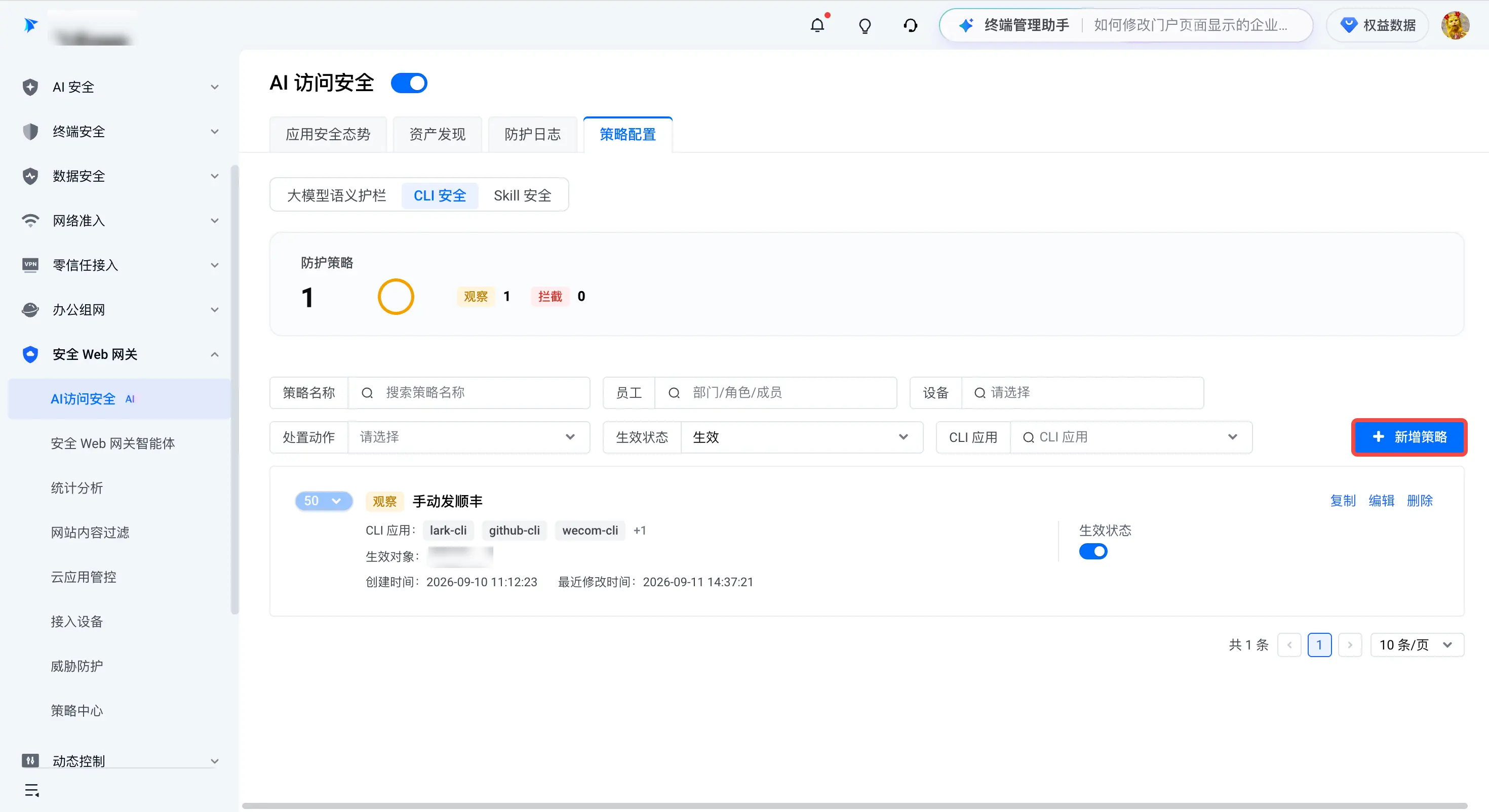Open the notification bell
Screen dimensions: 1489x812
click(817, 25)
